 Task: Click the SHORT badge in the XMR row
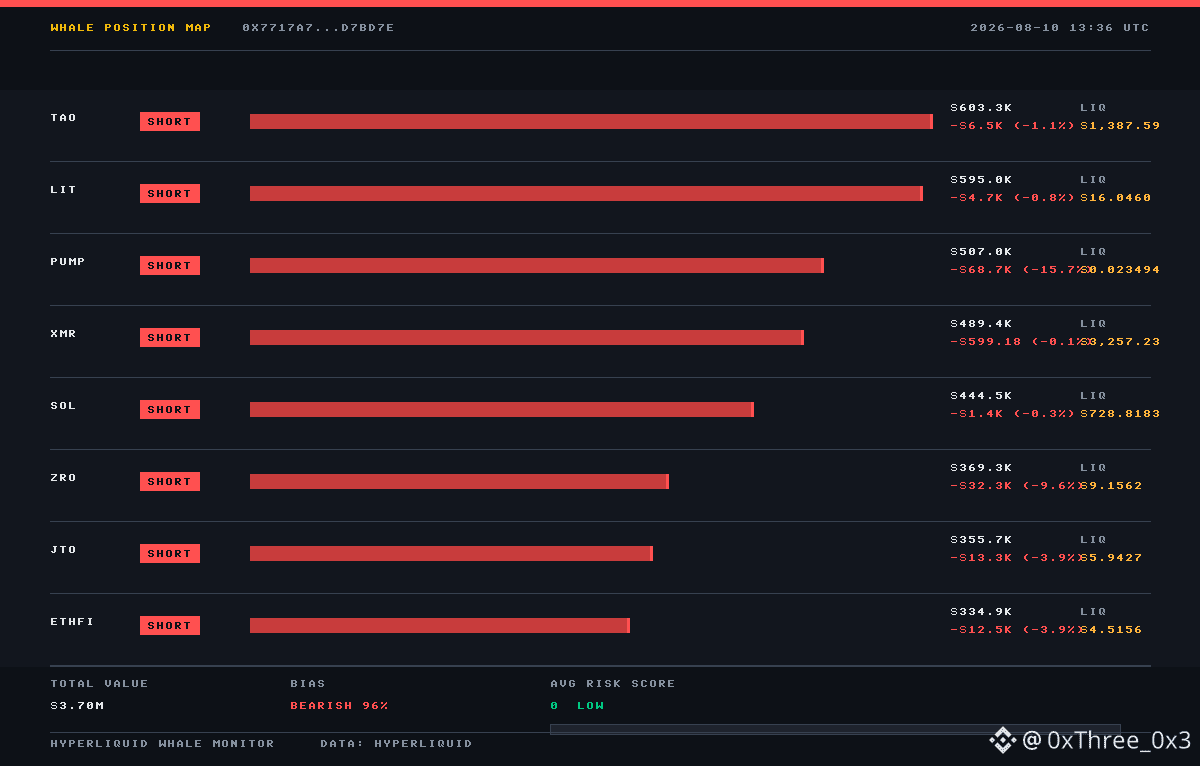pos(170,338)
